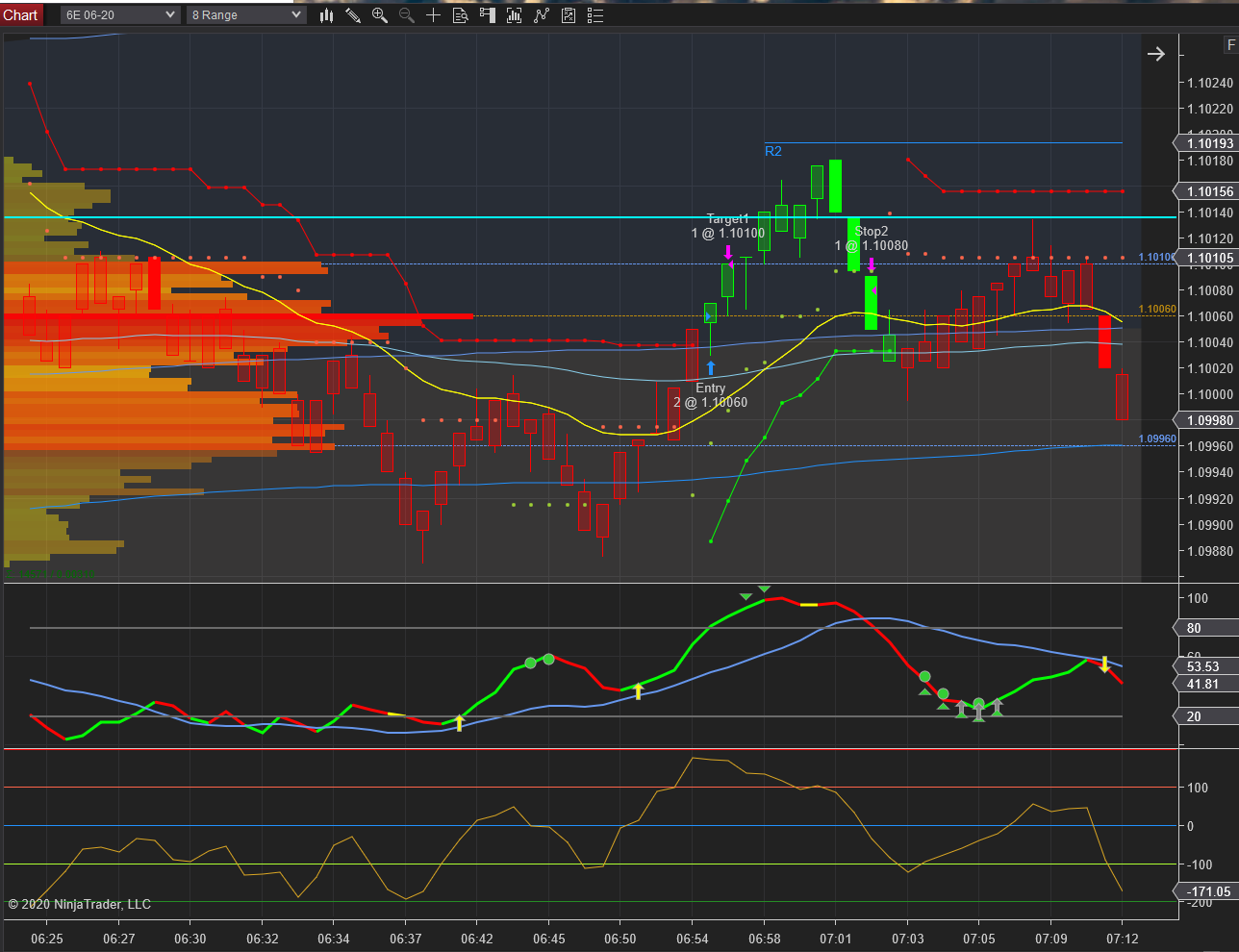Open the Strategies icon
1239x952 pixels.
click(569, 14)
